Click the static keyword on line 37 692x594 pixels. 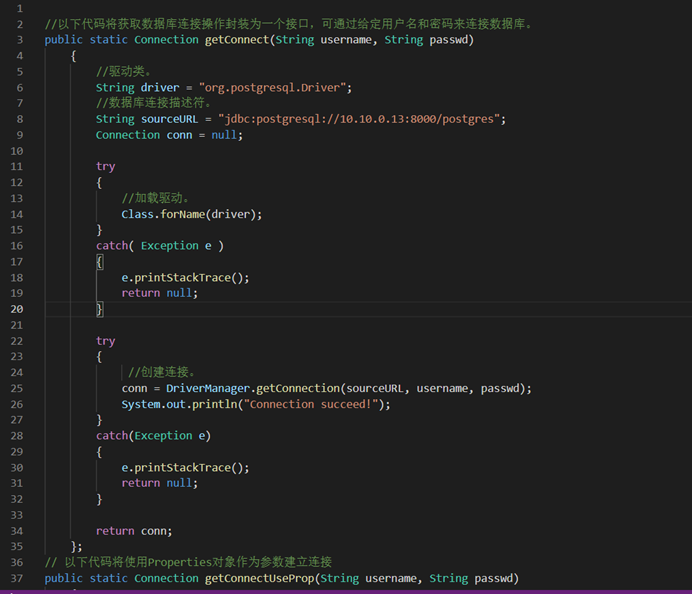point(109,578)
